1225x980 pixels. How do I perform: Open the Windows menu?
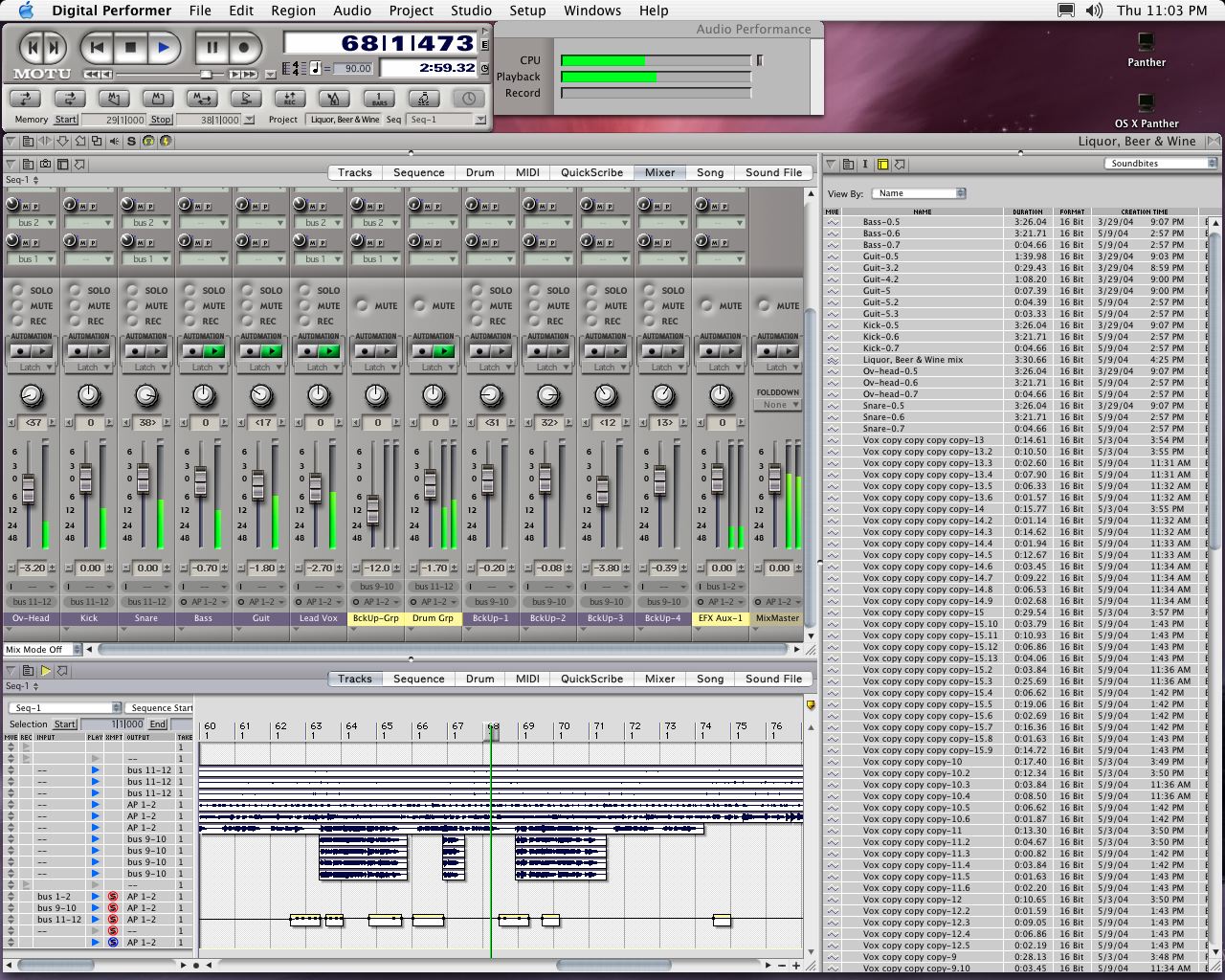coord(591,11)
